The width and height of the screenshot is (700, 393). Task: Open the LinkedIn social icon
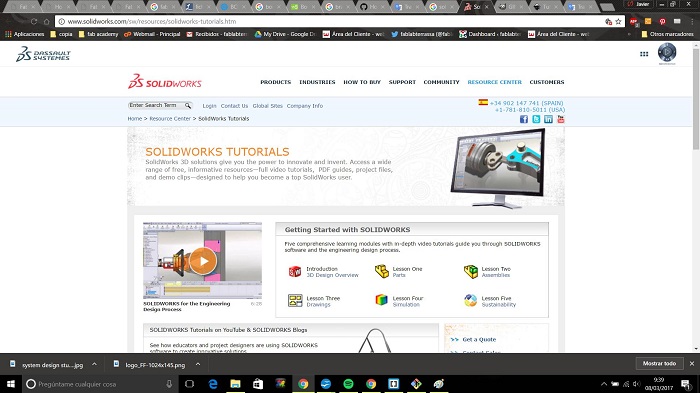tap(548, 119)
